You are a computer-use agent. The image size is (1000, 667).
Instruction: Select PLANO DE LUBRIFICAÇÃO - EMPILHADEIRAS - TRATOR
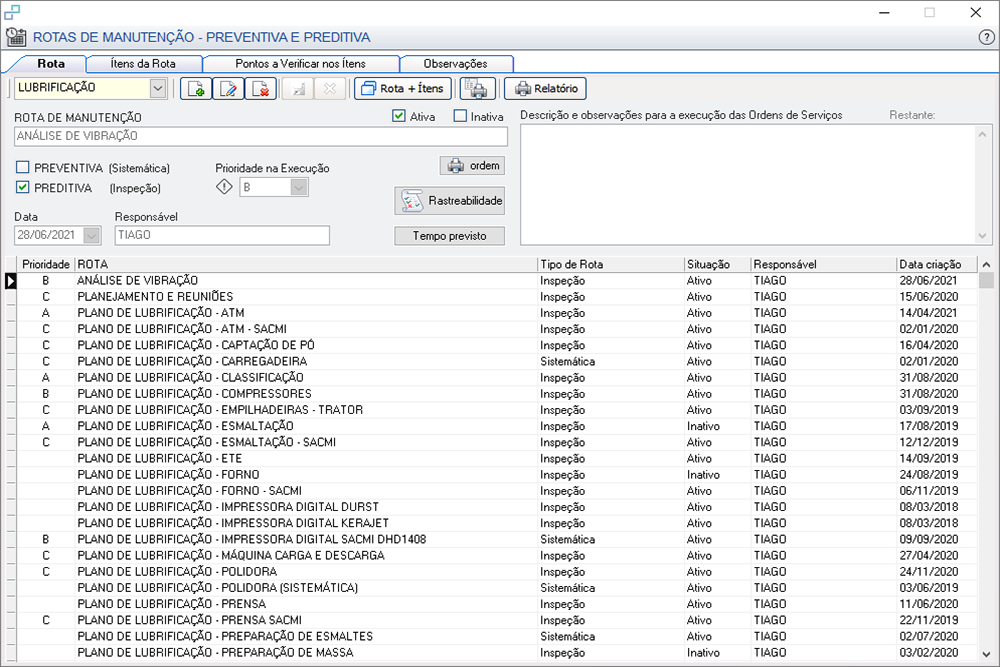[497, 410]
